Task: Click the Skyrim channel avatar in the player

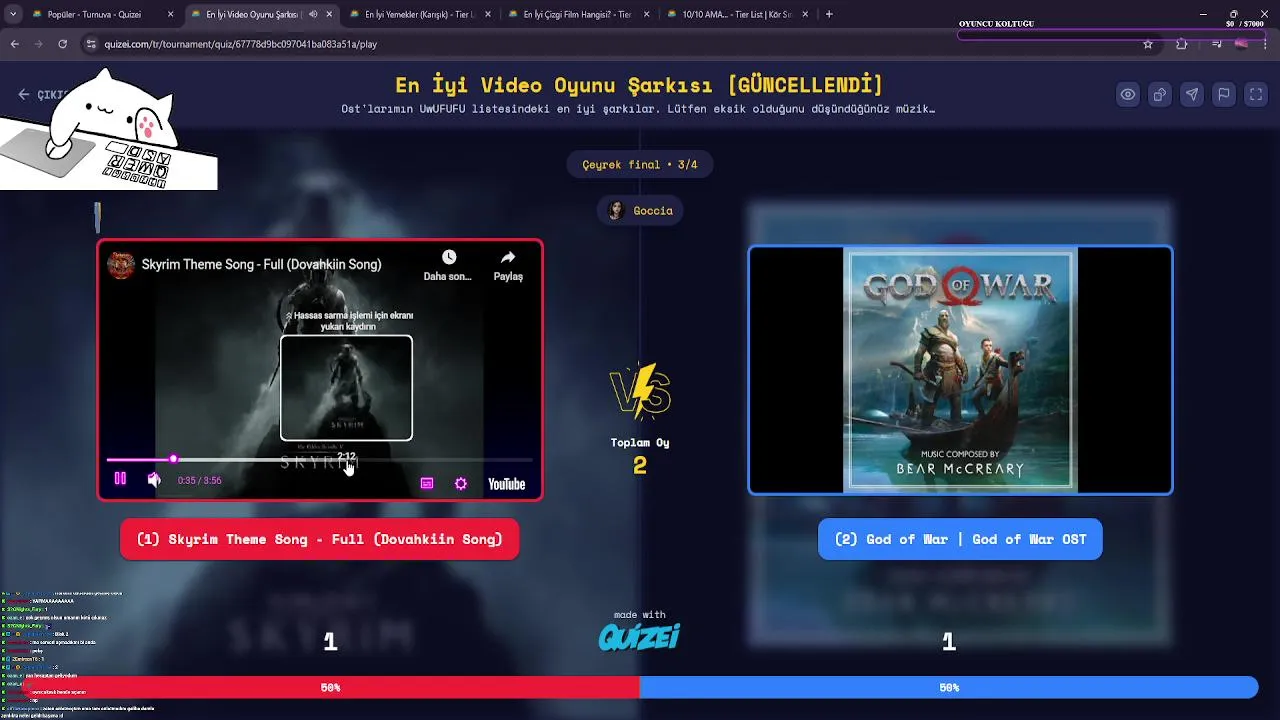Action: coord(121,265)
